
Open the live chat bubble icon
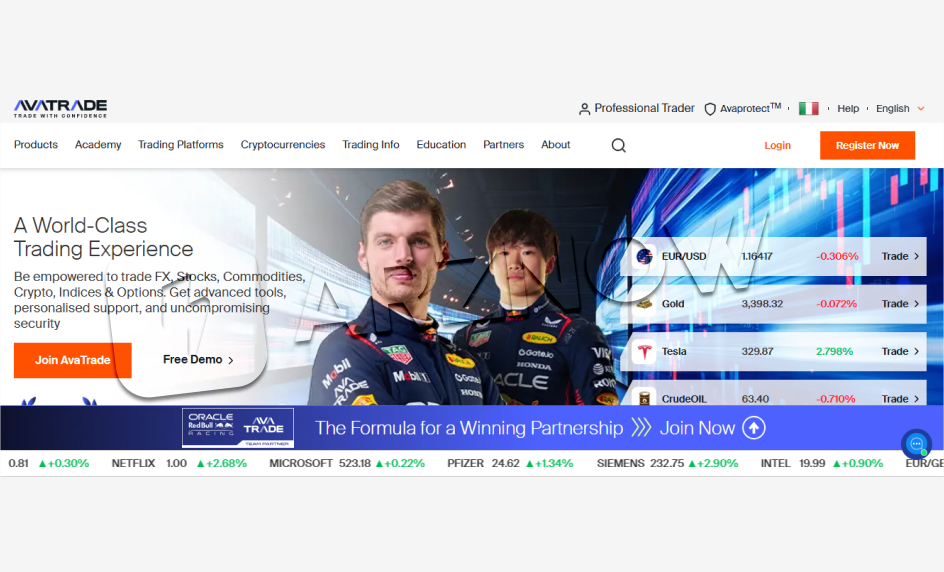916,444
